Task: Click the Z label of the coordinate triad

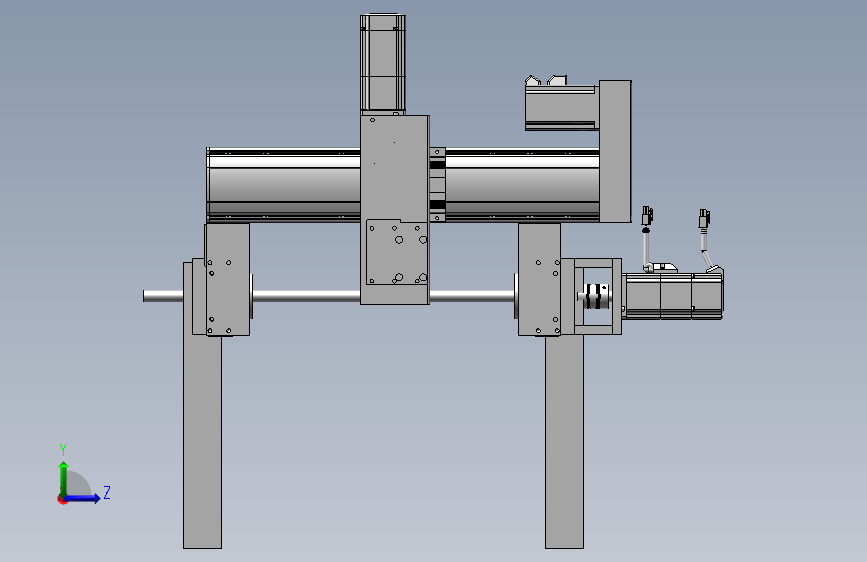Action: [107, 492]
